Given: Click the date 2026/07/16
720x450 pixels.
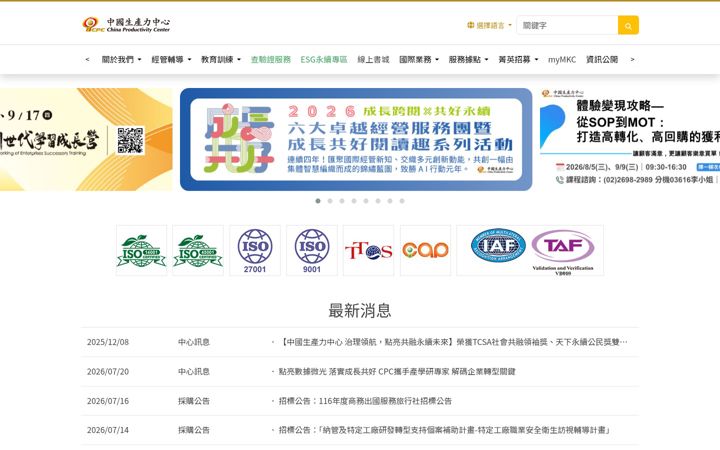Looking at the screenshot, I should click(108, 401).
